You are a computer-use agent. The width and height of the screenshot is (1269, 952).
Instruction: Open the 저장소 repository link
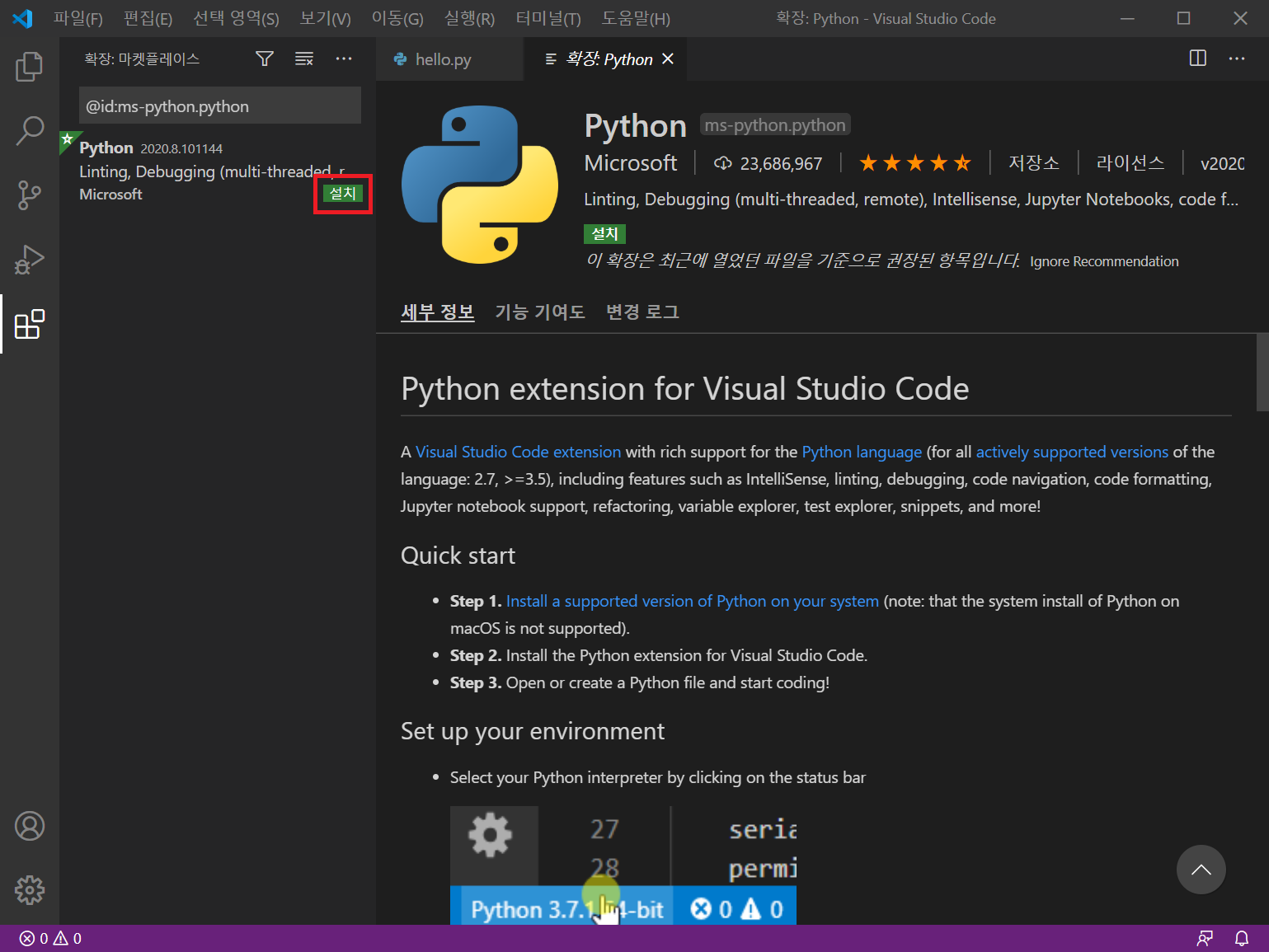[x=1034, y=163]
